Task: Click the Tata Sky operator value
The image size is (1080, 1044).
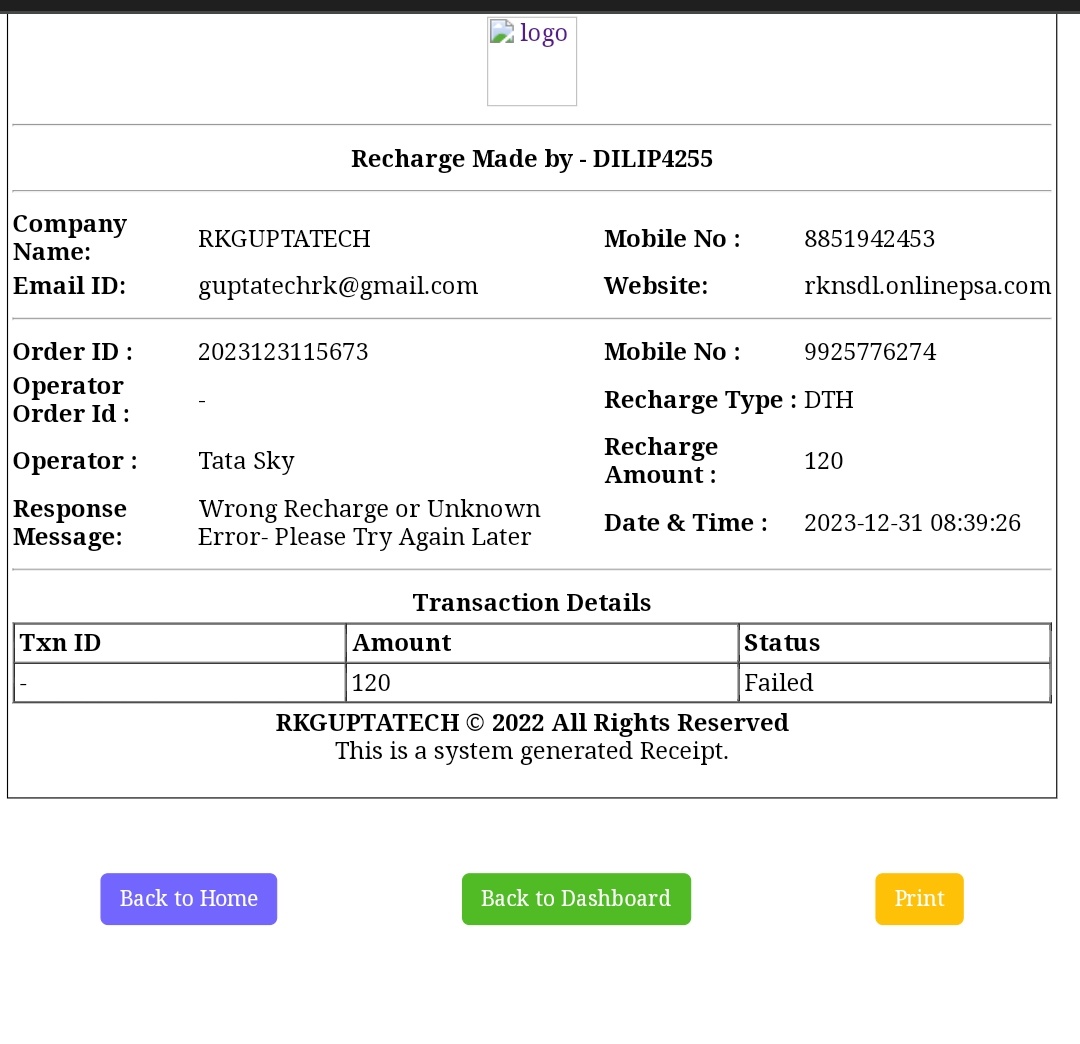Action: click(x=246, y=461)
